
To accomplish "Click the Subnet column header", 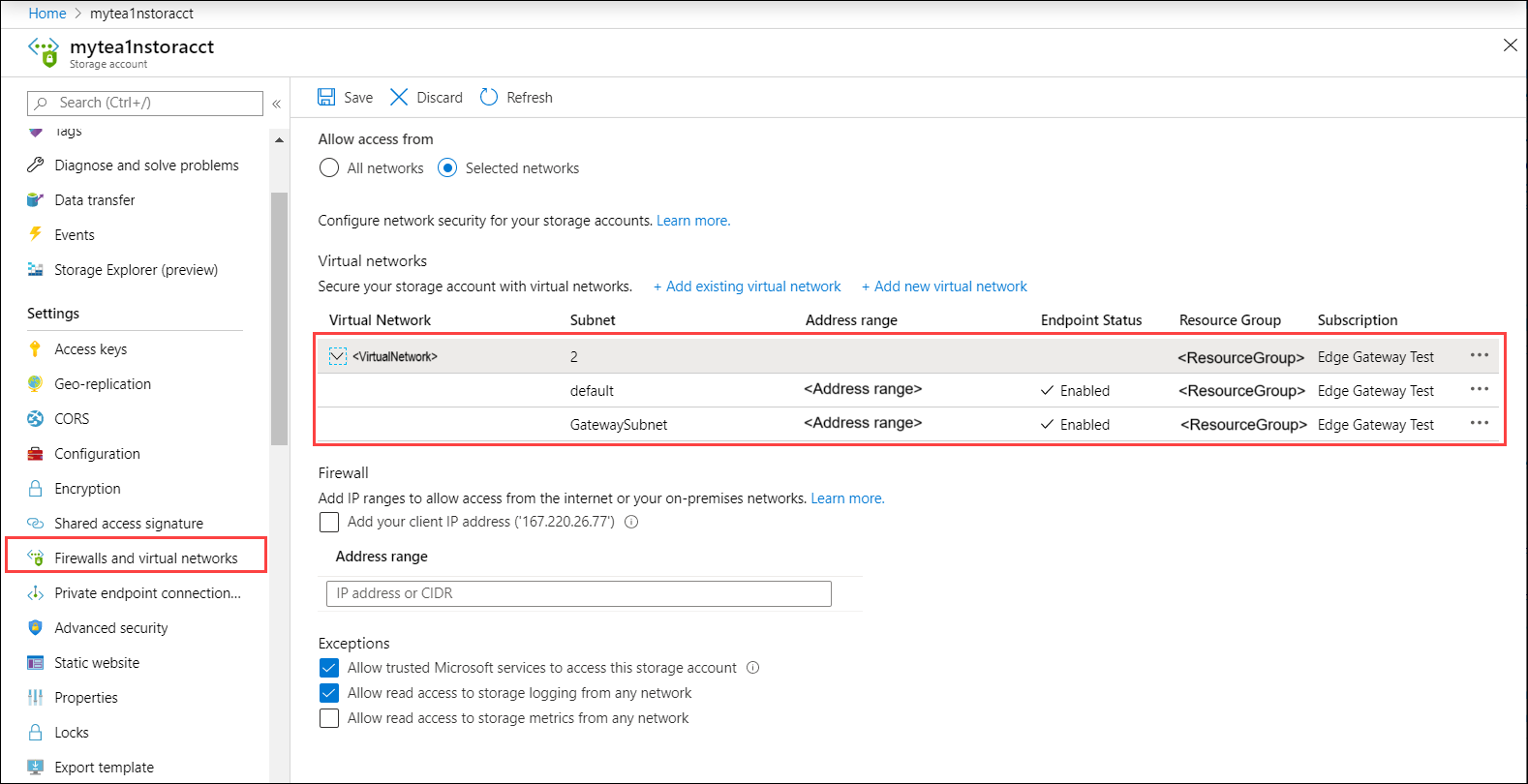I will [x=593, y=320].
